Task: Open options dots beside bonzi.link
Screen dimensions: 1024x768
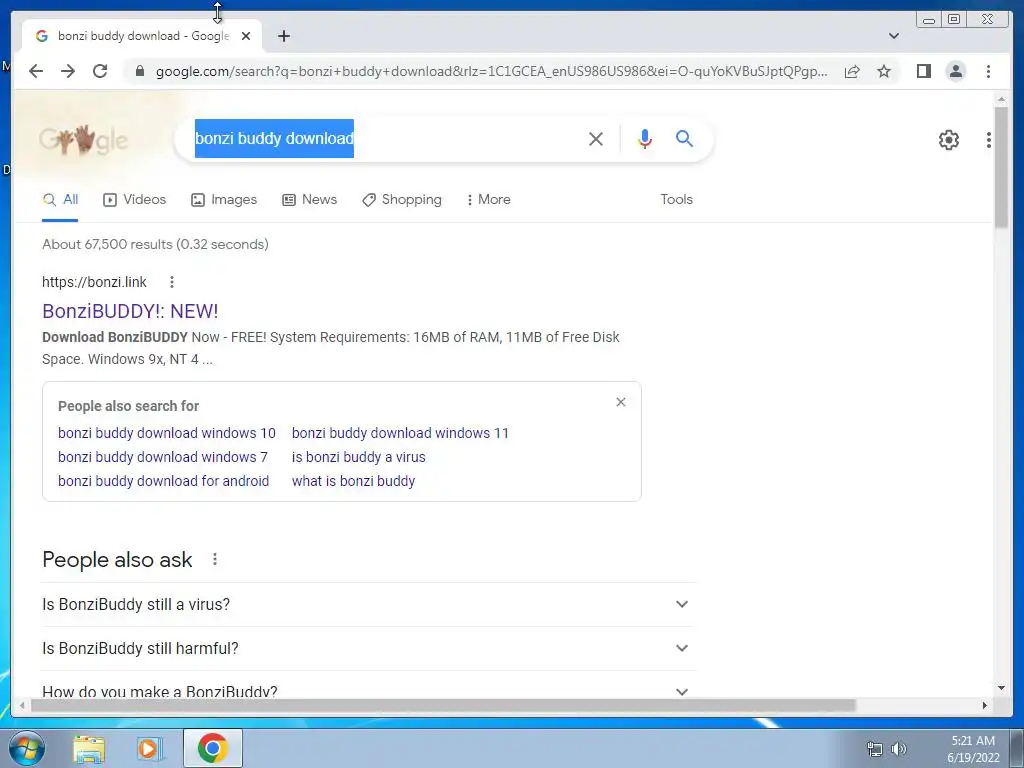Action: (172, 282)
